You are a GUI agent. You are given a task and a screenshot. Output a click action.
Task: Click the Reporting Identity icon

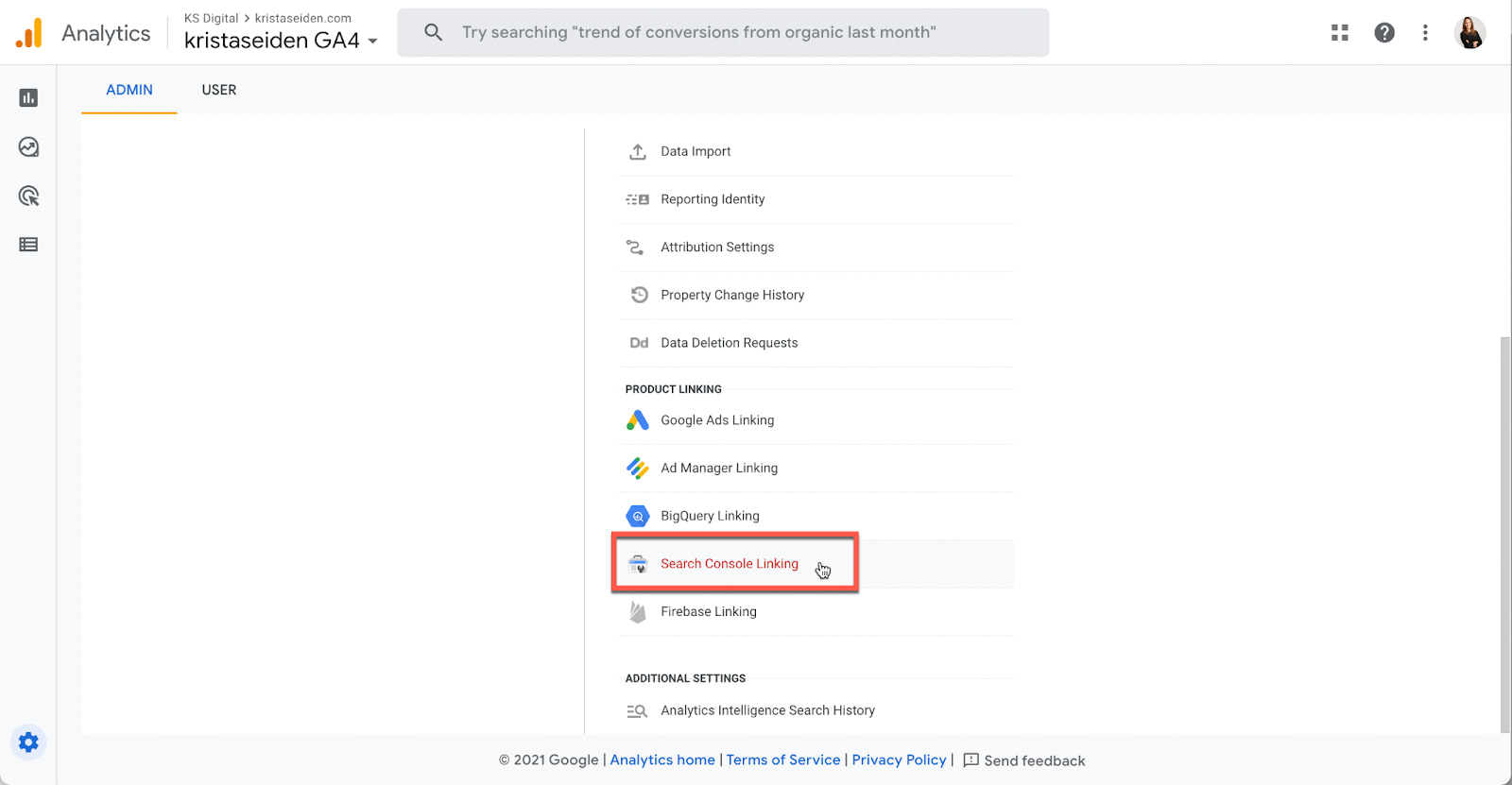[638, 199]
